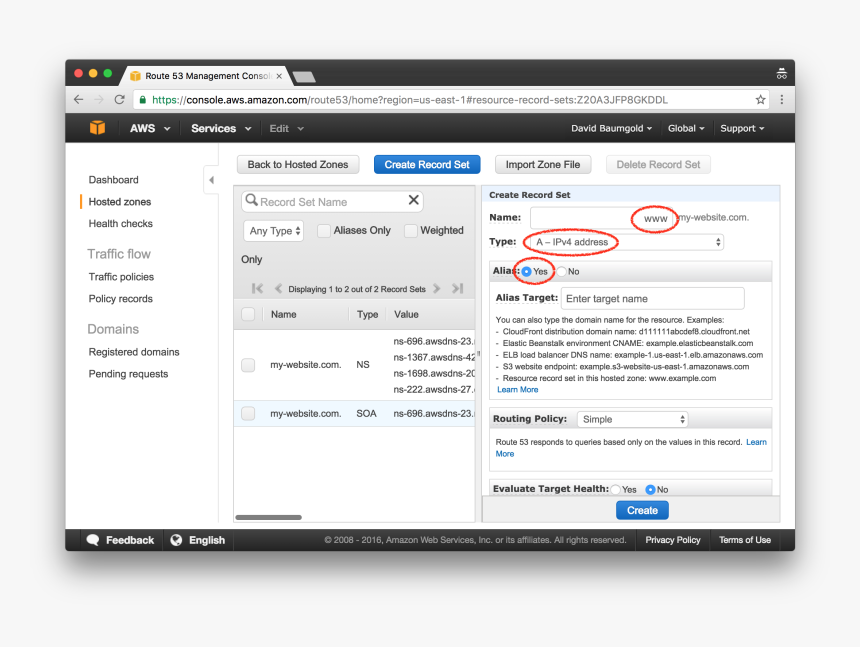Open Traffic policies in sidebar

[121, 277]
